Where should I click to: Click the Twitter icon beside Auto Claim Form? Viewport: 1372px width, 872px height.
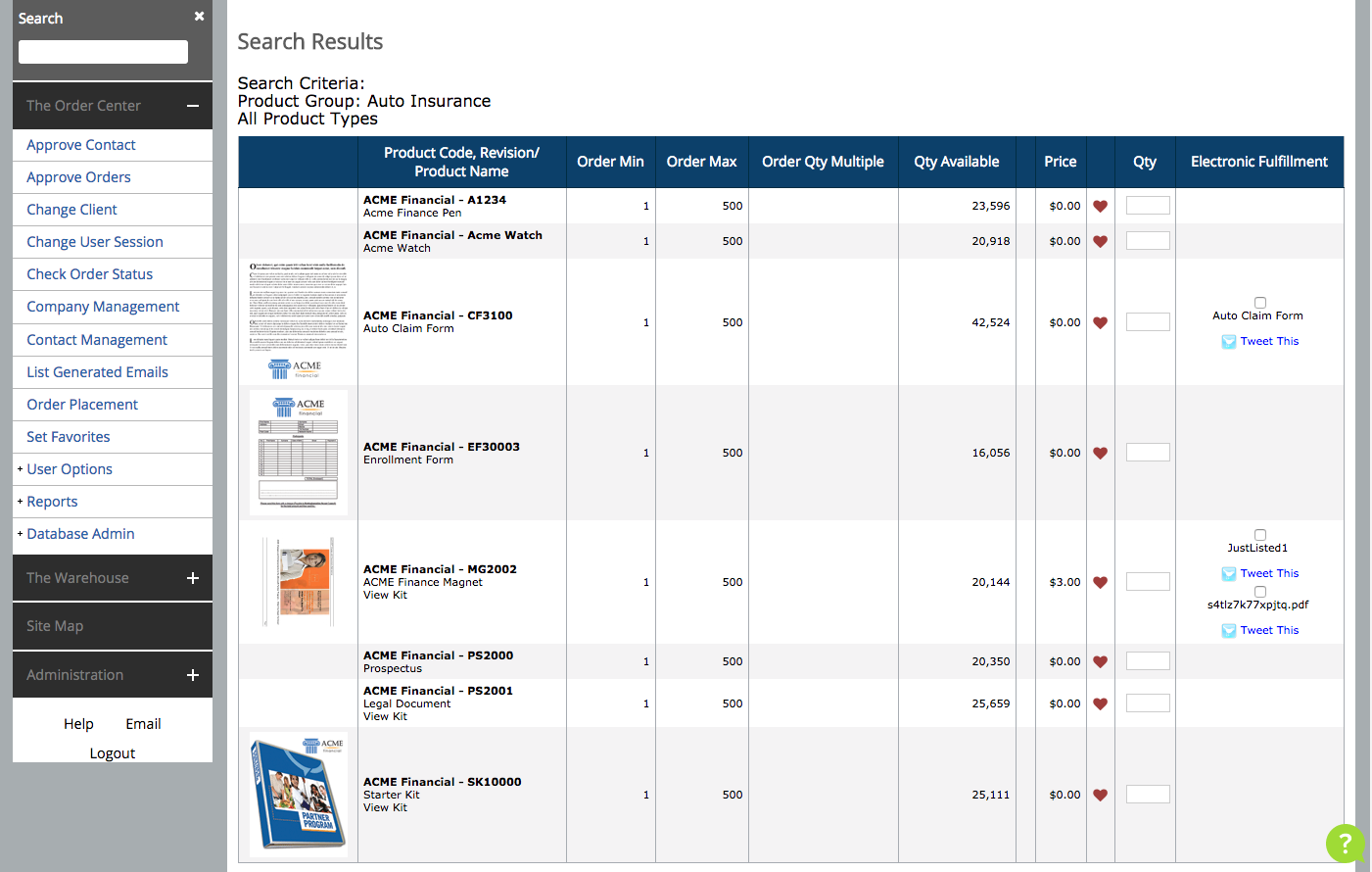(1228, 342)
